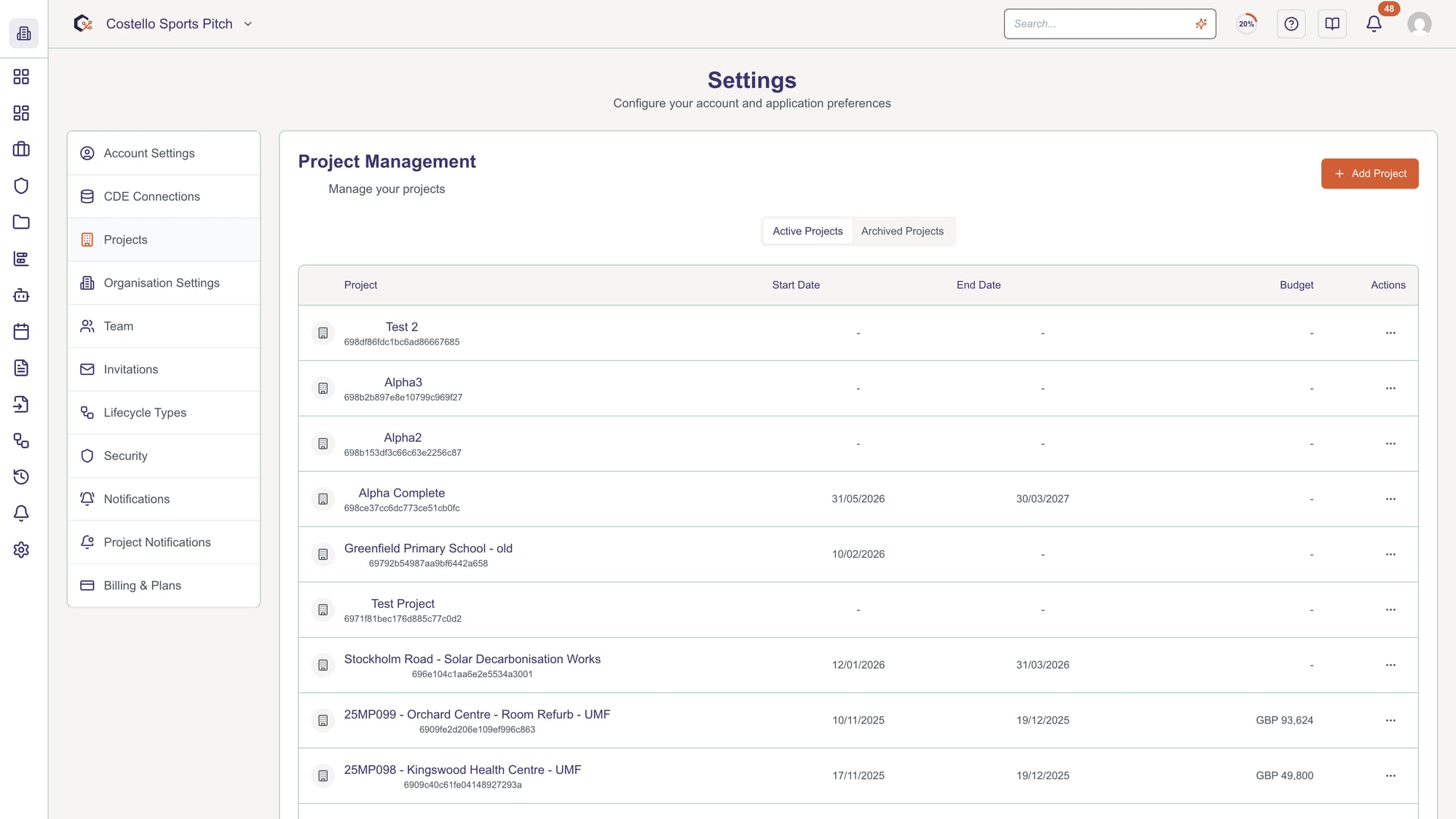Click the Add Project button
Viewport: 1456px width, 819px height.
click(1369, 173)
